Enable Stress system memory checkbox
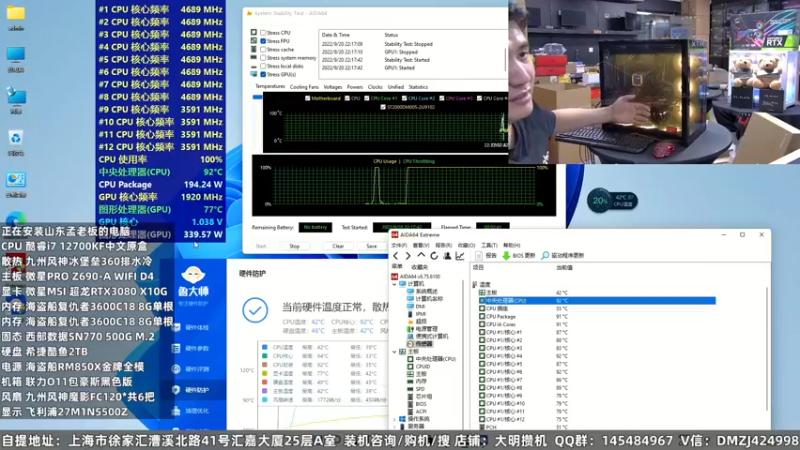The image size is (800, 450). click(263, 58)
